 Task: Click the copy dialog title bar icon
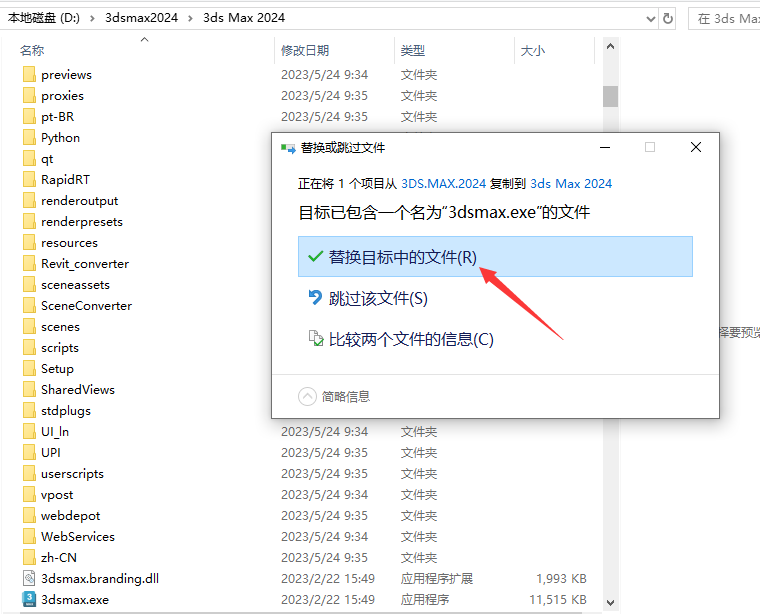(x=288, y=148)
